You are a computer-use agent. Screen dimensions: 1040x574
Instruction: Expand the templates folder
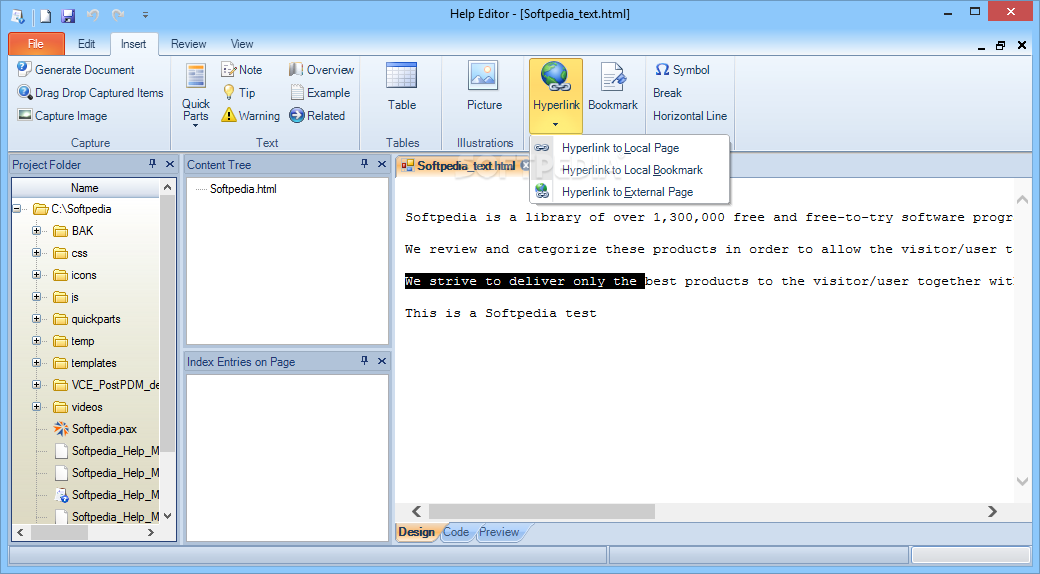tap(36, 363)
